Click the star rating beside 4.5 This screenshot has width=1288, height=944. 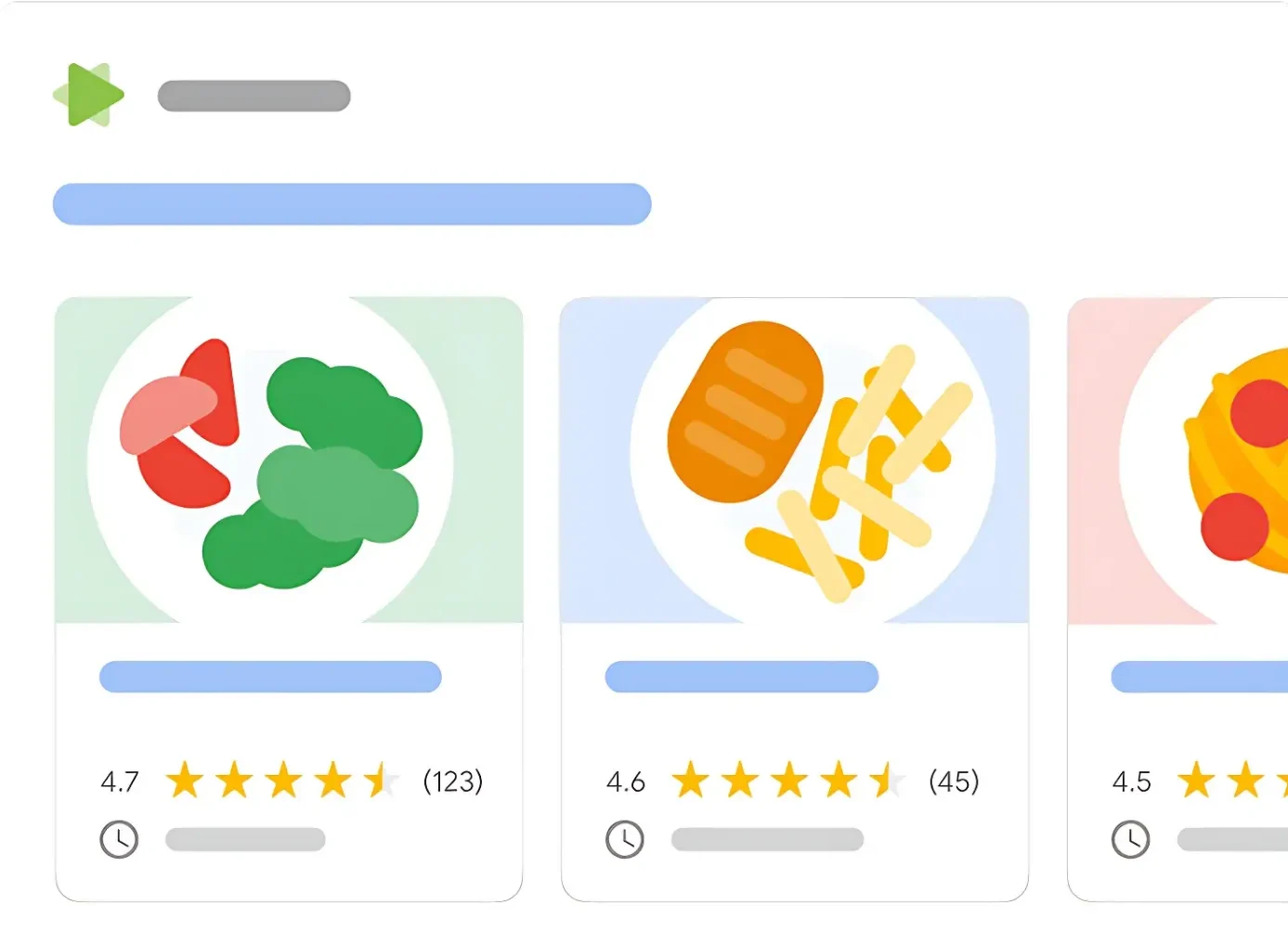1230,781
